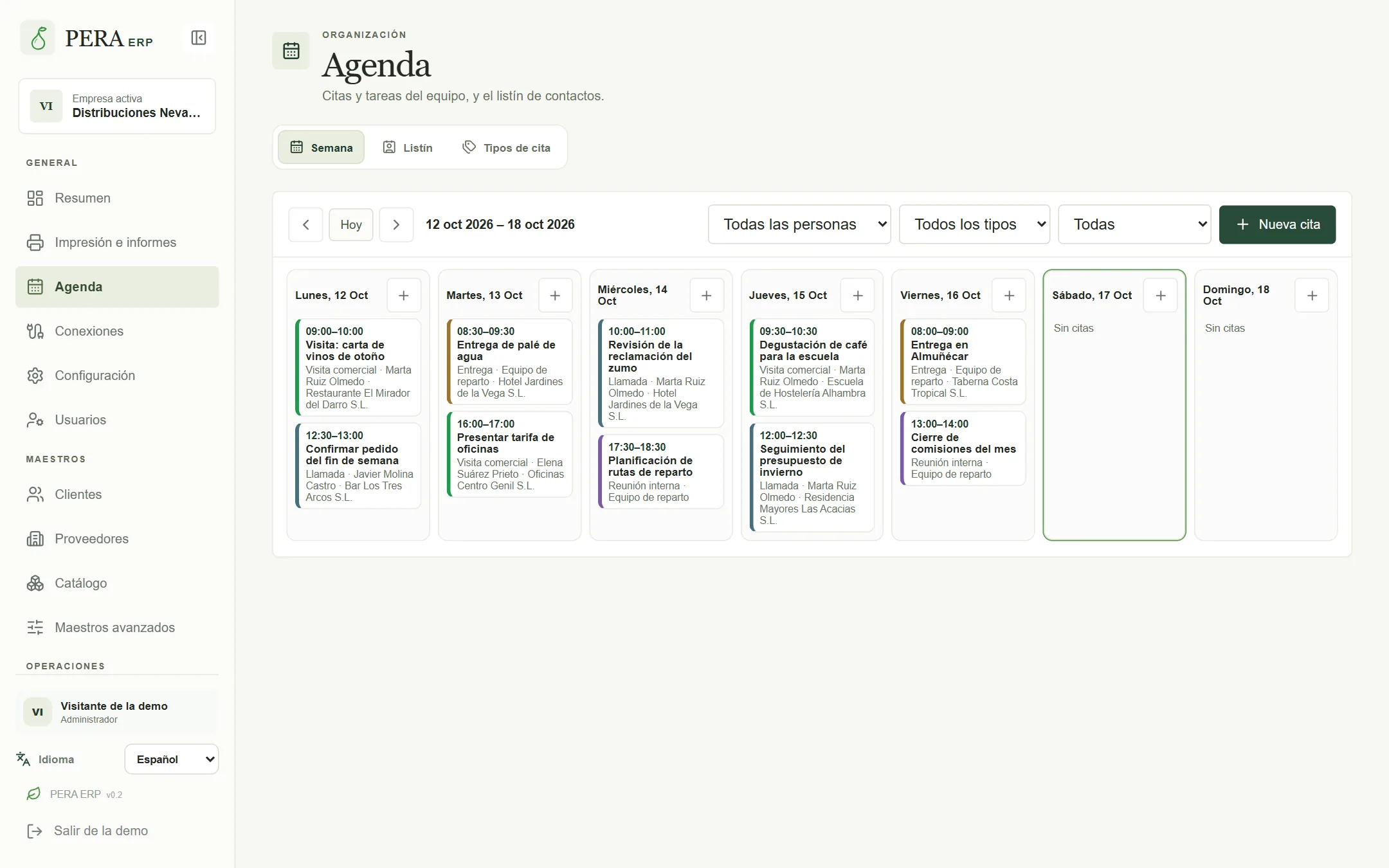This screenshot has height=868, width=1389.
Task: Open the Español language dropdown
Action: tap(172, 759)
